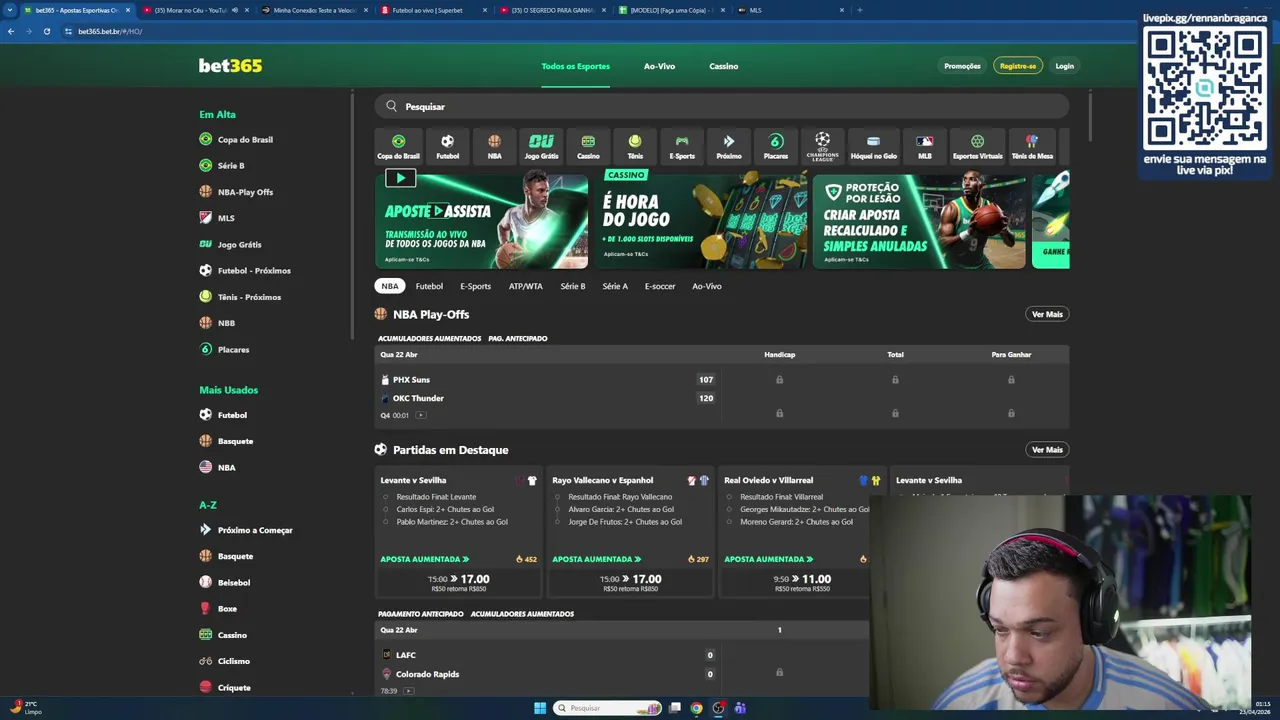The height and width of the screenshot is (720, 1280).
Task: Click the Cassino É Hora do Jogo banner
Action: pyautogui.click(x=701, y=221)
